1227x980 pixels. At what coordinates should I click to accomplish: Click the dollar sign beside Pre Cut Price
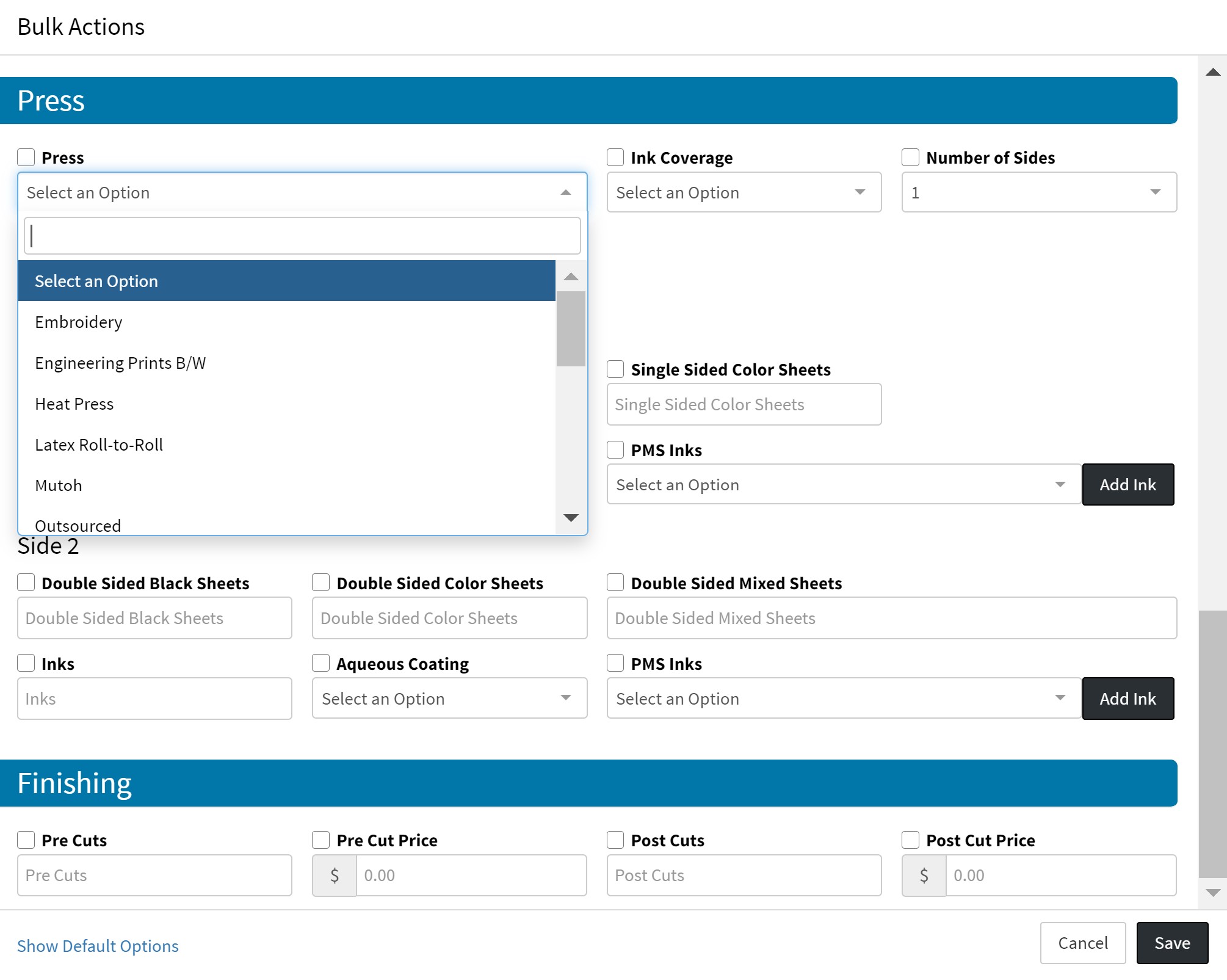point(334,876)
